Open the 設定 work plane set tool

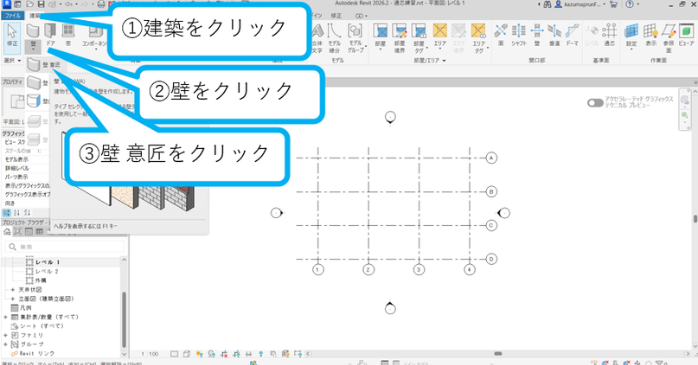(x=631, y=36)
